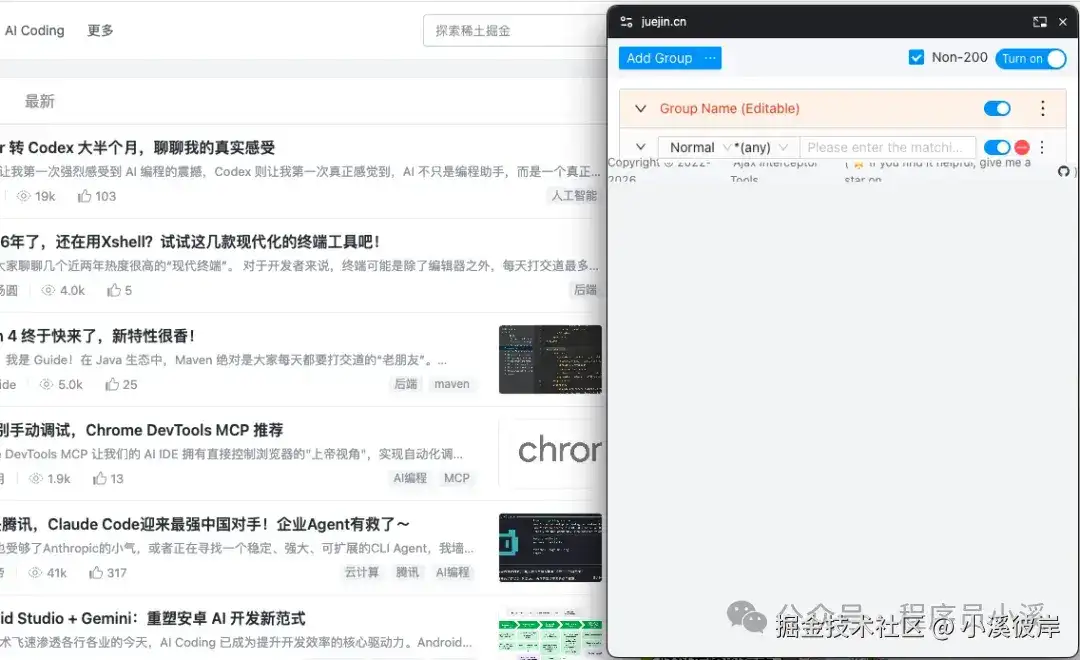This screenshot has width=1080, height=660.
Task: Disable the Group Name group toggle
Action: [x=997, y=108]
